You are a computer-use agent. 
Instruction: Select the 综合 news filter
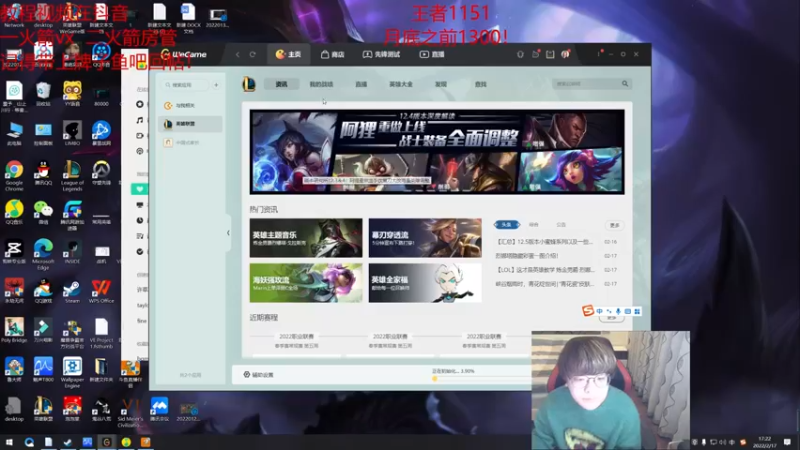point(534,224)
